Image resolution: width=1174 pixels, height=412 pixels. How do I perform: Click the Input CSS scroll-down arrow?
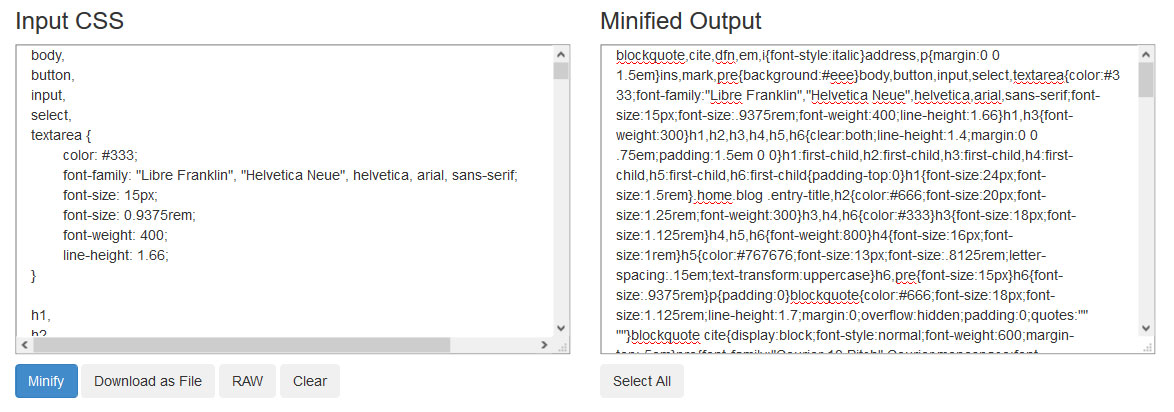coord(561,328)
